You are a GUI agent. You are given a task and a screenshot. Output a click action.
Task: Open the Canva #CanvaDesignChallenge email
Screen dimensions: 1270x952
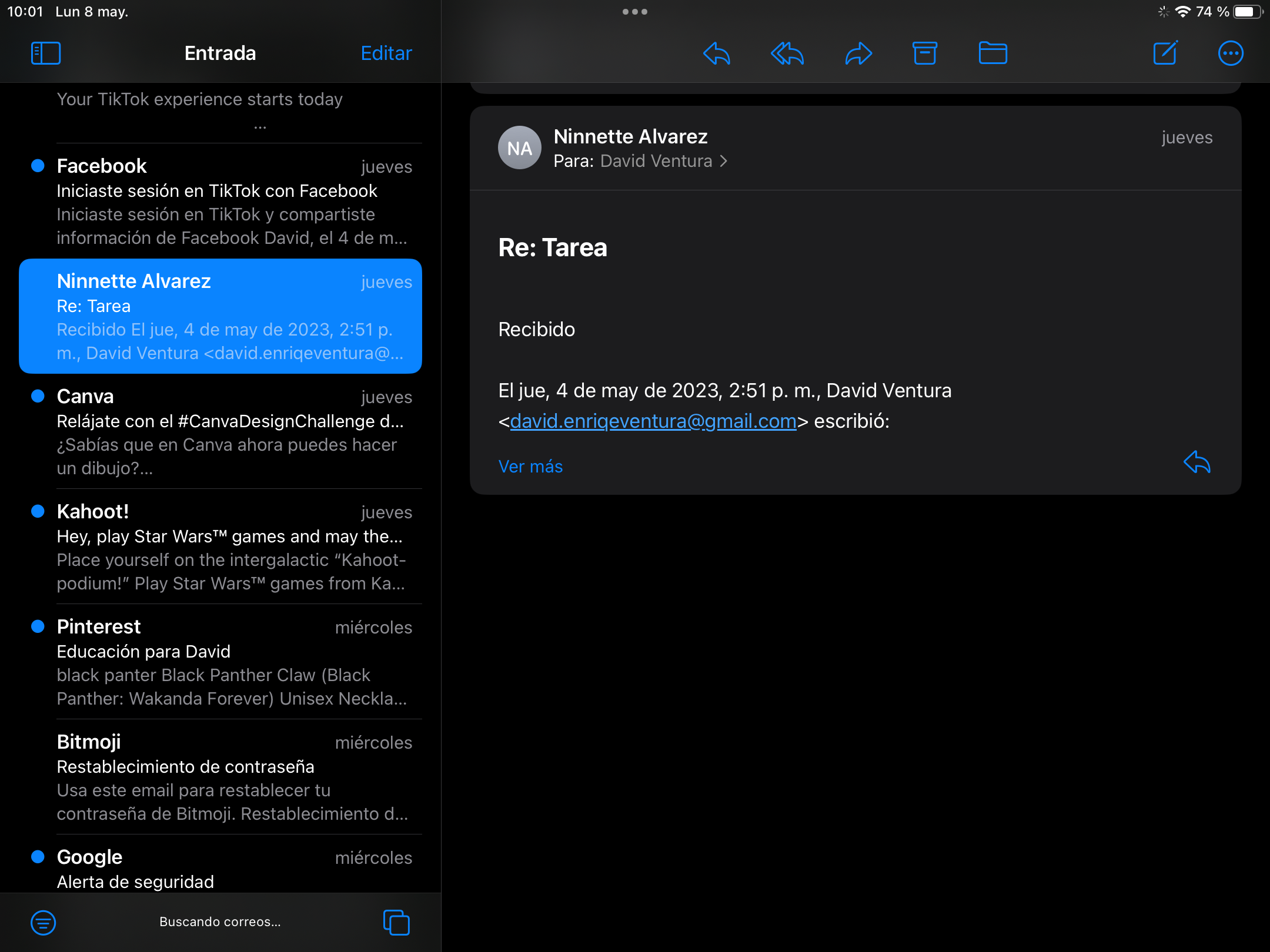point(220,431)
